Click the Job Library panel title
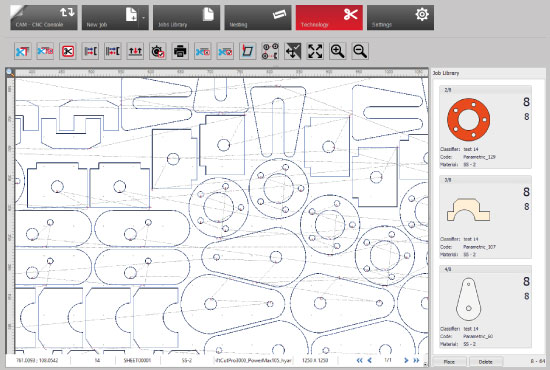Image resolution: width=550 pixels, height=370 pixels. (446, 73)
